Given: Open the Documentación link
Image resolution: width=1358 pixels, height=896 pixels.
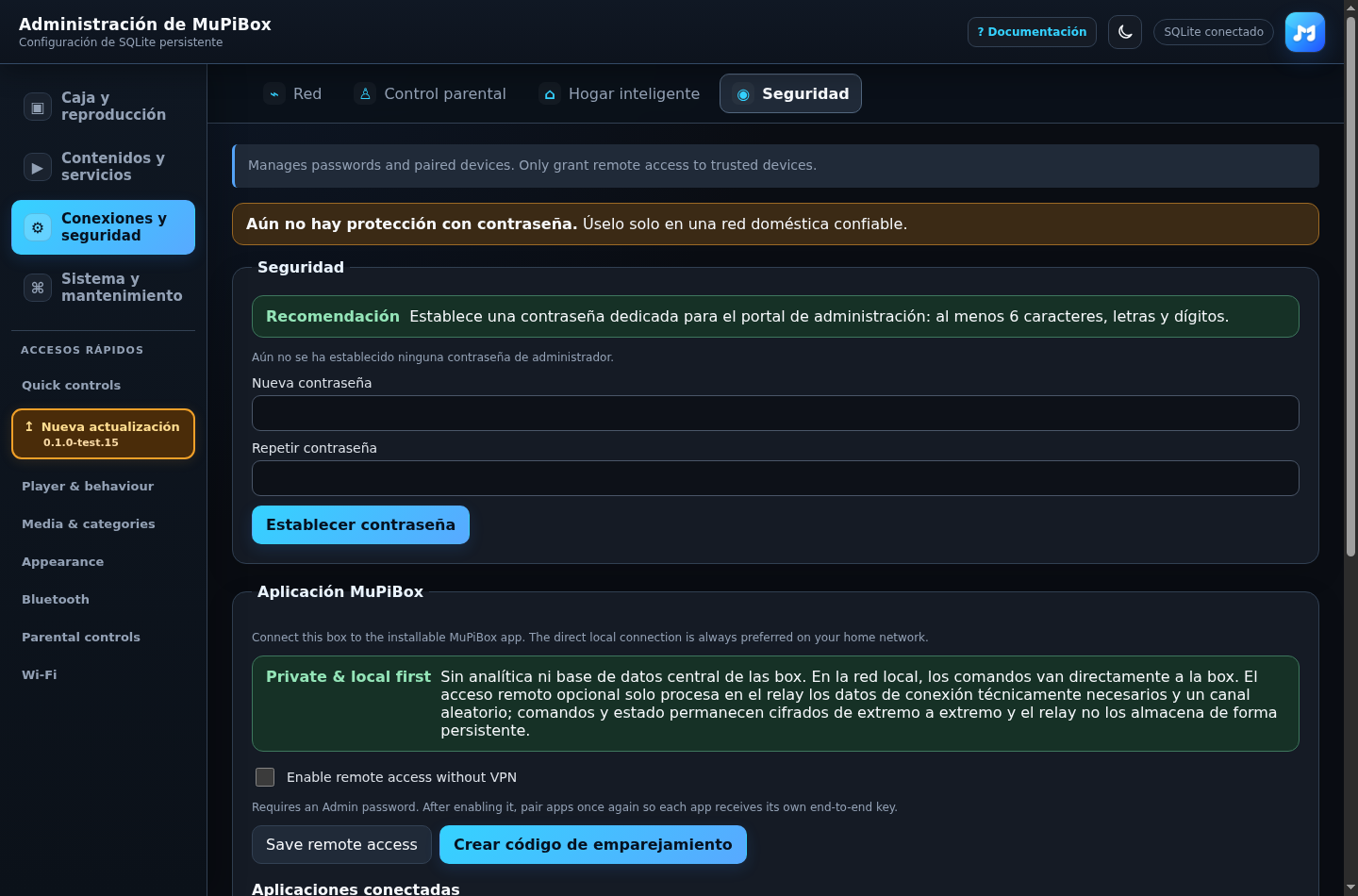Looking at the screenshot, I should (1032, 32).
